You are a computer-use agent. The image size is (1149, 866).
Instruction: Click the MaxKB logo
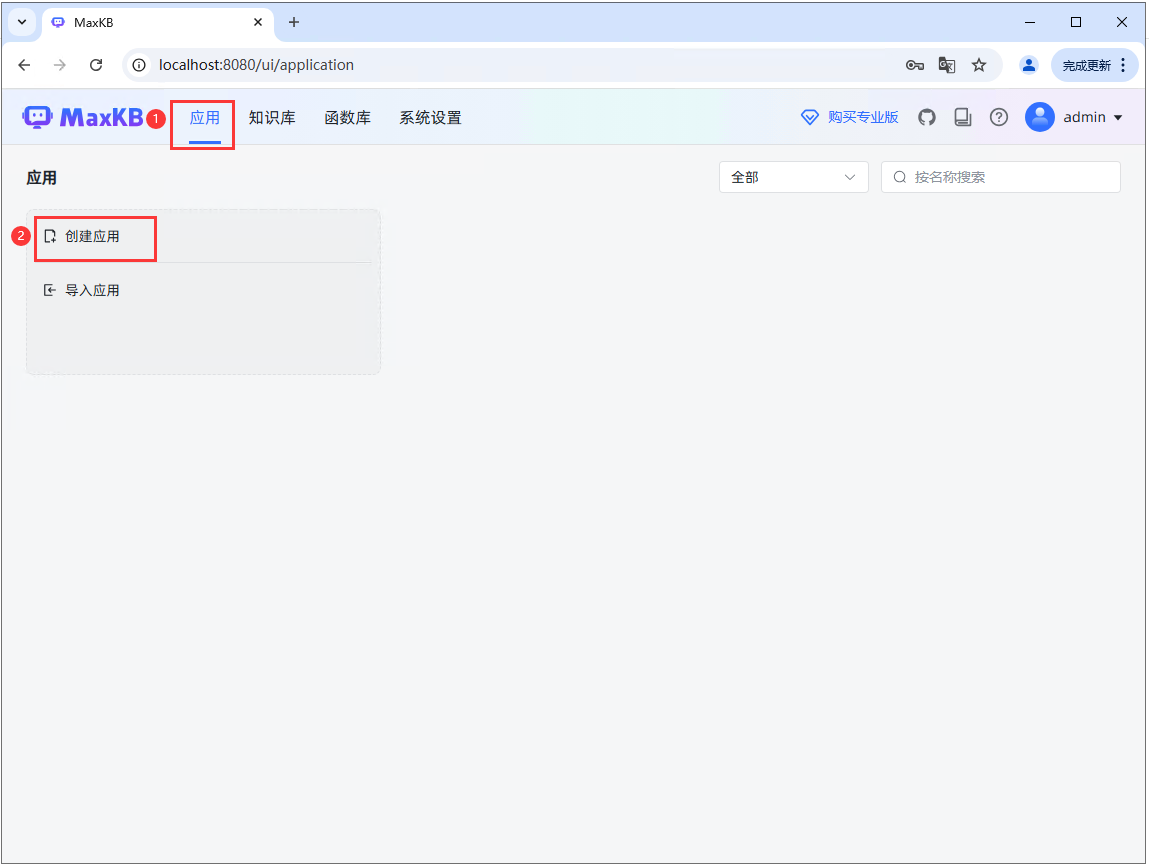click(x=83, y=117)
